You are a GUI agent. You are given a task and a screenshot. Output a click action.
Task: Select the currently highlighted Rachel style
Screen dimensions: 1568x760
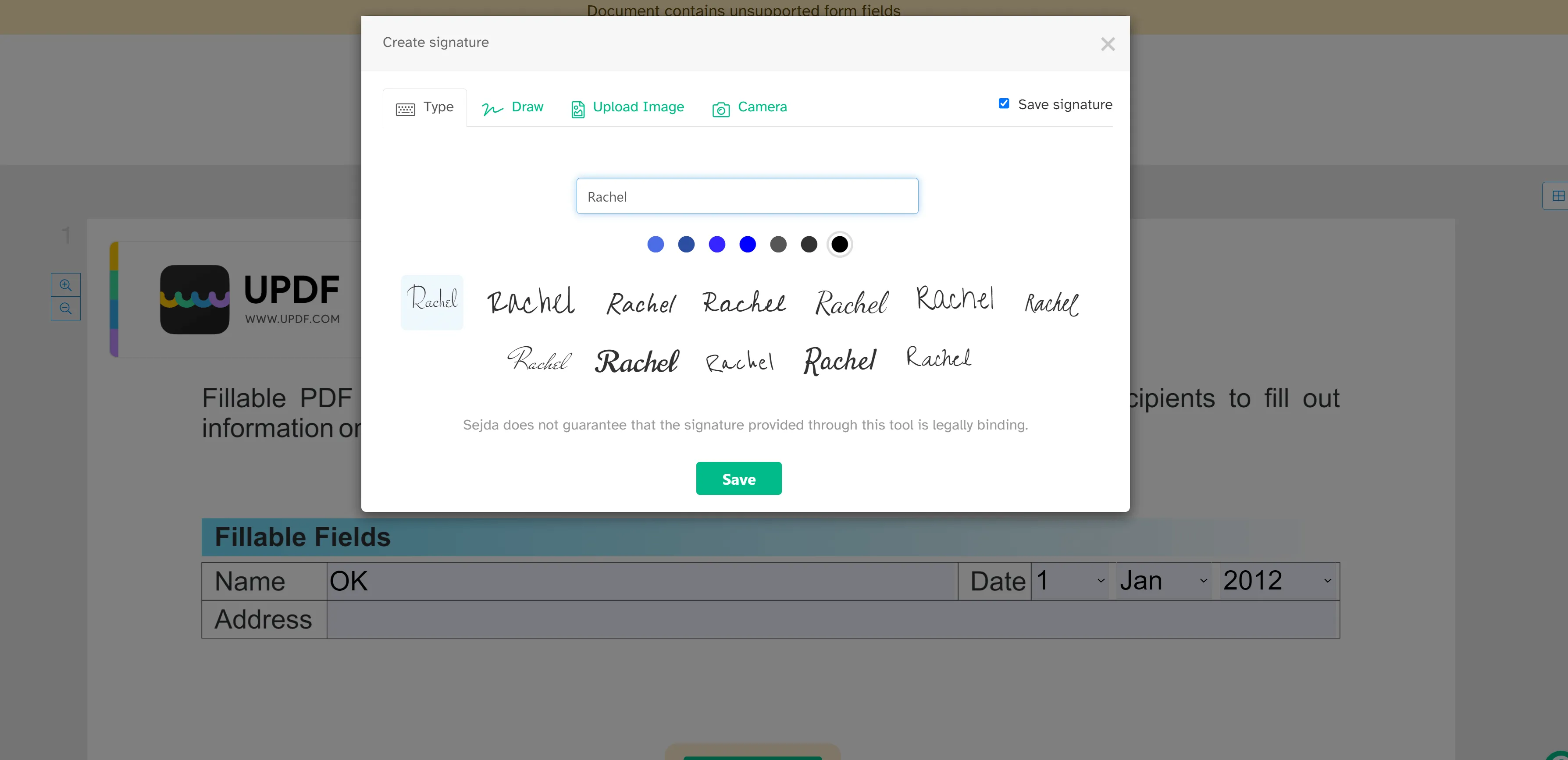432,300
